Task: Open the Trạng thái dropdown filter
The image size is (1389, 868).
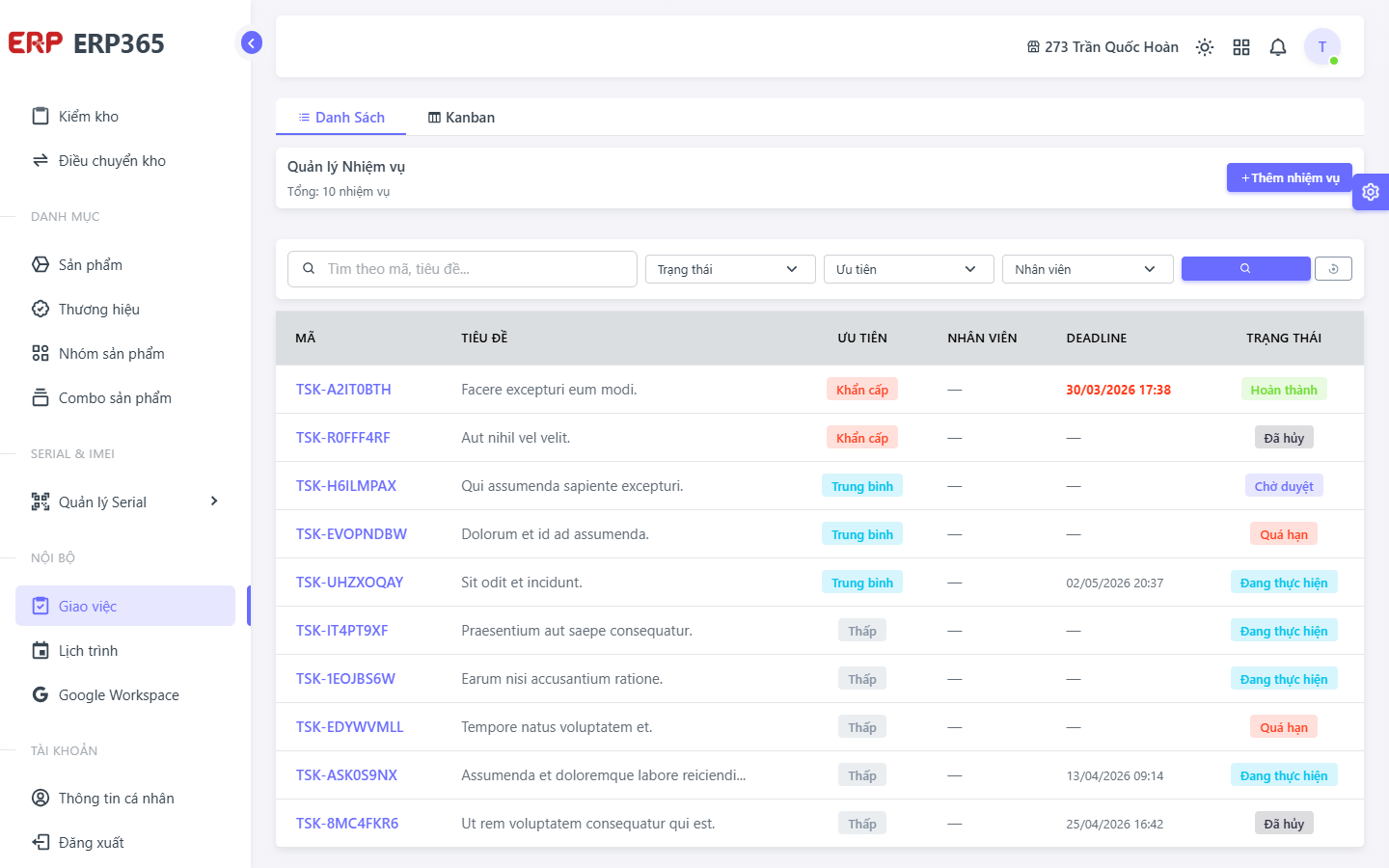Action: tap(730, 269)
